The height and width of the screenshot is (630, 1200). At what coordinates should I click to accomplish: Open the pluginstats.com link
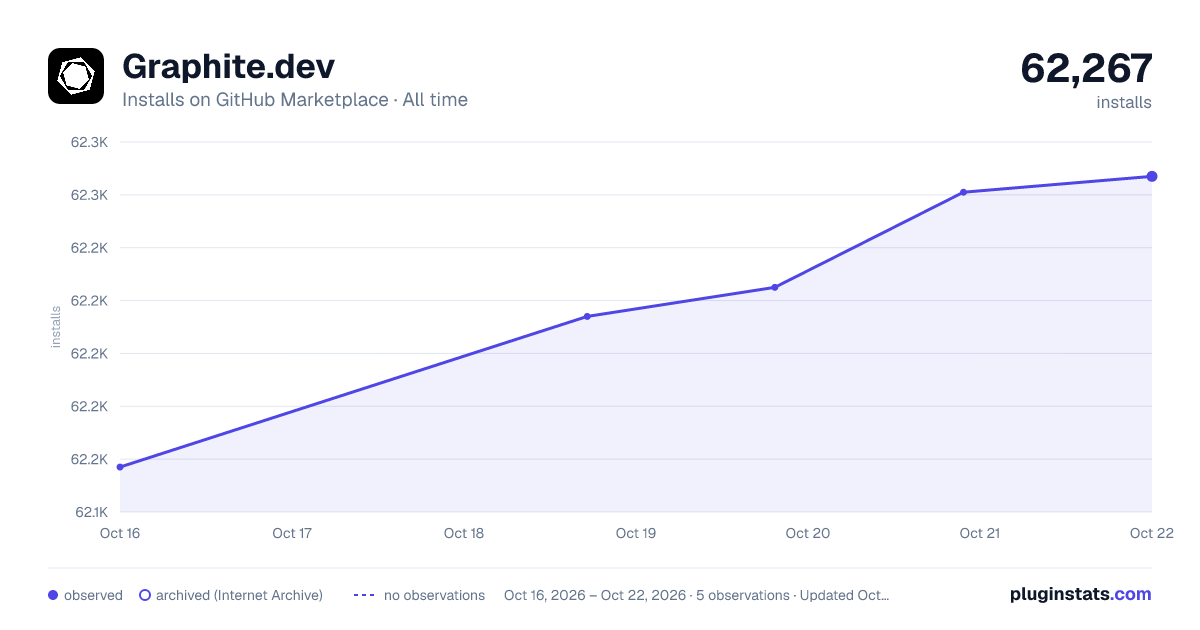coord(1080,594)
